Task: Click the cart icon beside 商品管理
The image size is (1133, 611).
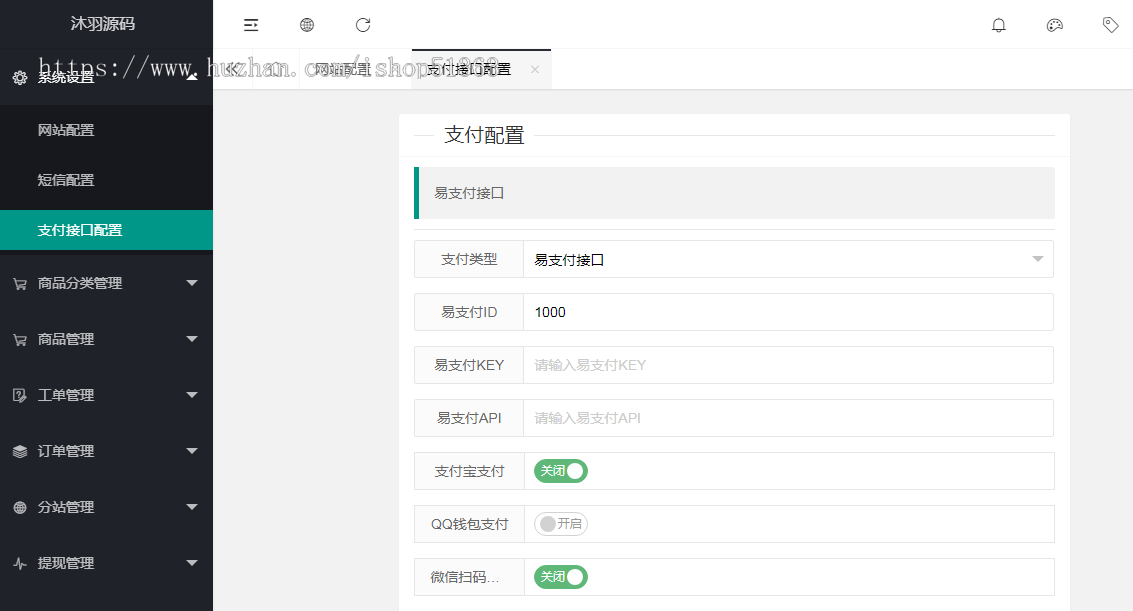Action: (x=20, y=339)
